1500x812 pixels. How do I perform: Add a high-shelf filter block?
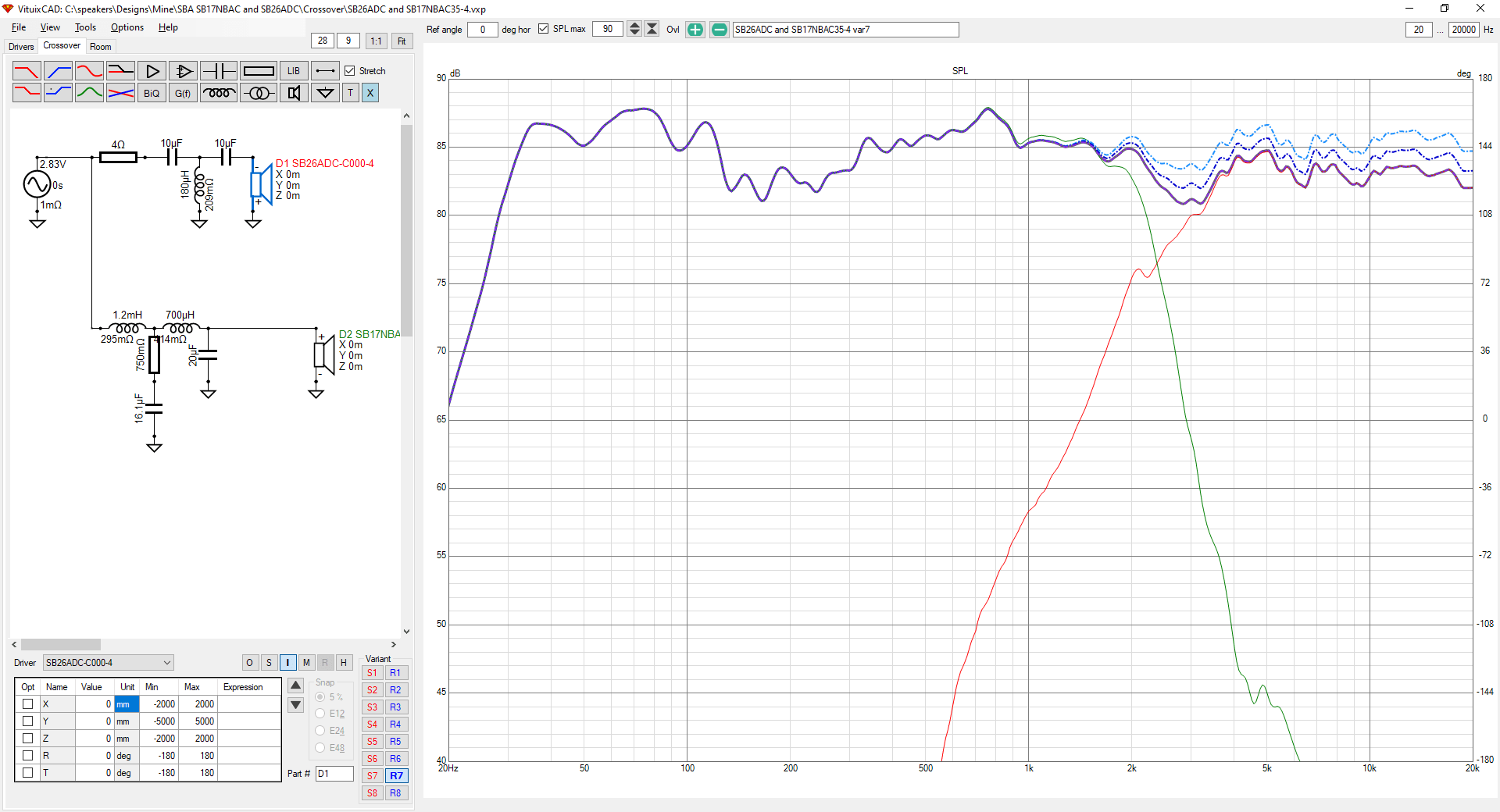tap(58, 93)
